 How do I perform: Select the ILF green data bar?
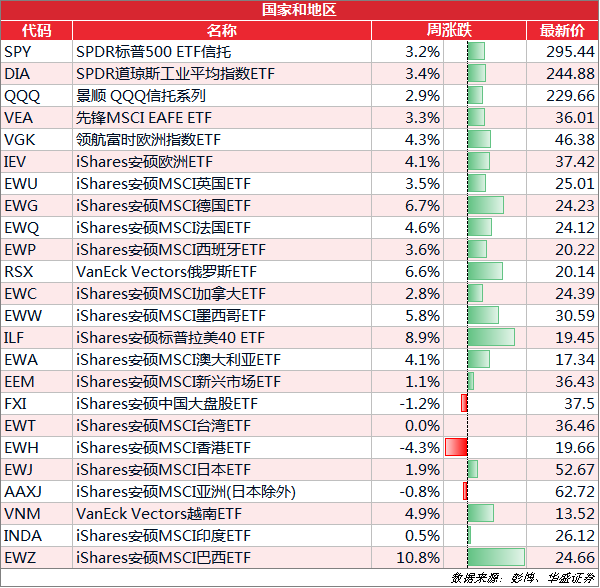pos(491,337)
